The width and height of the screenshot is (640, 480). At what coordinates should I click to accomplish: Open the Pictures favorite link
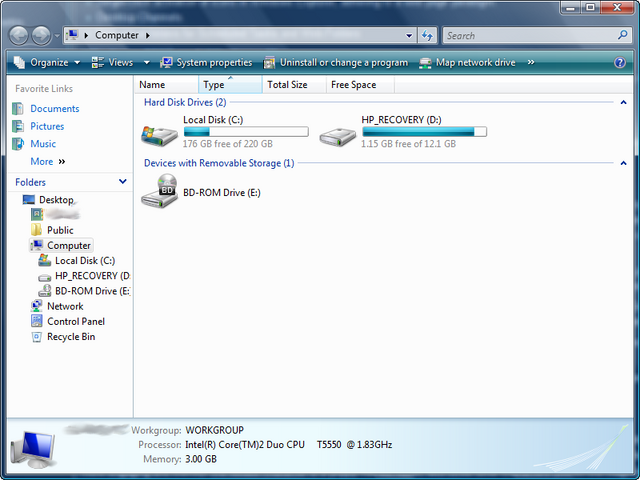pos(47,126)
